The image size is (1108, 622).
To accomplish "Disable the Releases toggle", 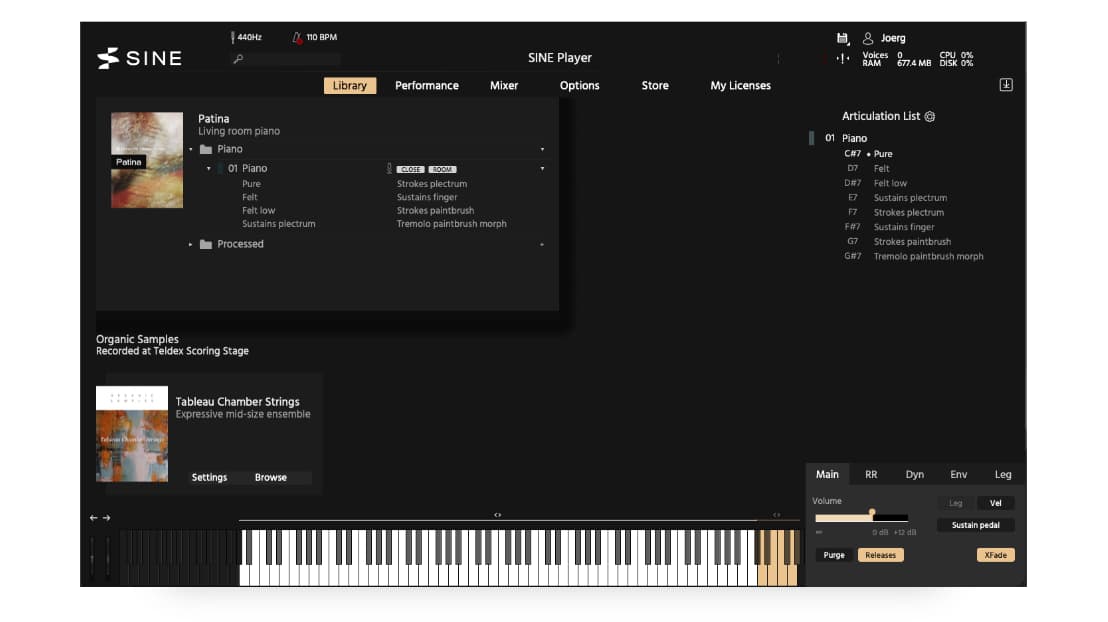I will [x=880, y=554].
